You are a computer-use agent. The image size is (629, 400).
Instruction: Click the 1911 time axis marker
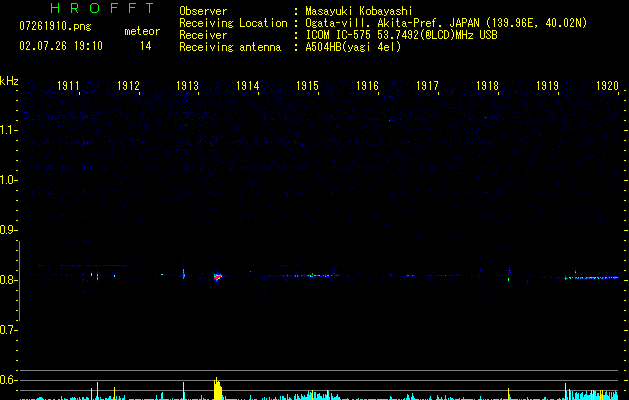click(x=68, y=86)
